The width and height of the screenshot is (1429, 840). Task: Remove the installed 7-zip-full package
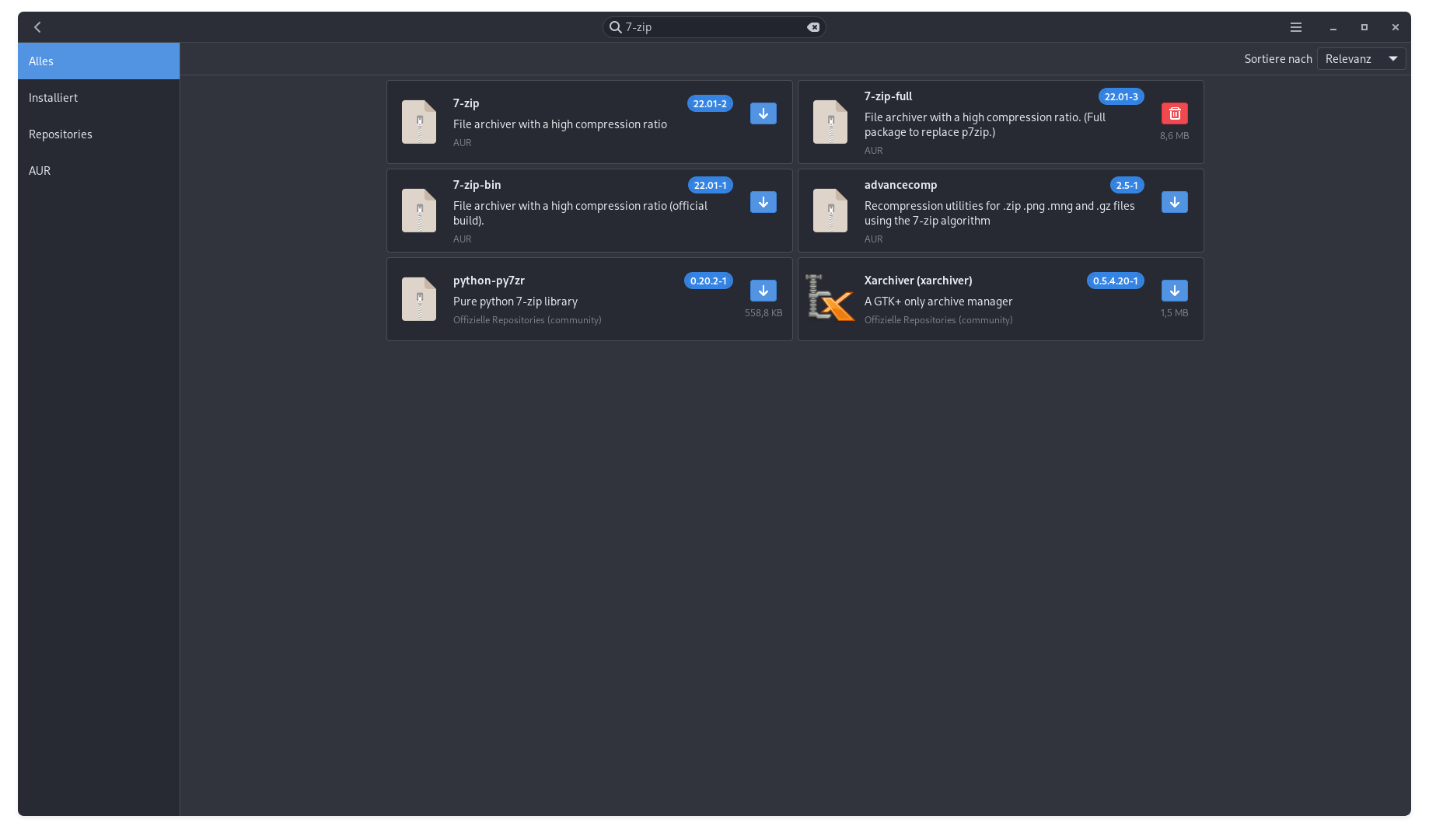(x=1174, y=113)
